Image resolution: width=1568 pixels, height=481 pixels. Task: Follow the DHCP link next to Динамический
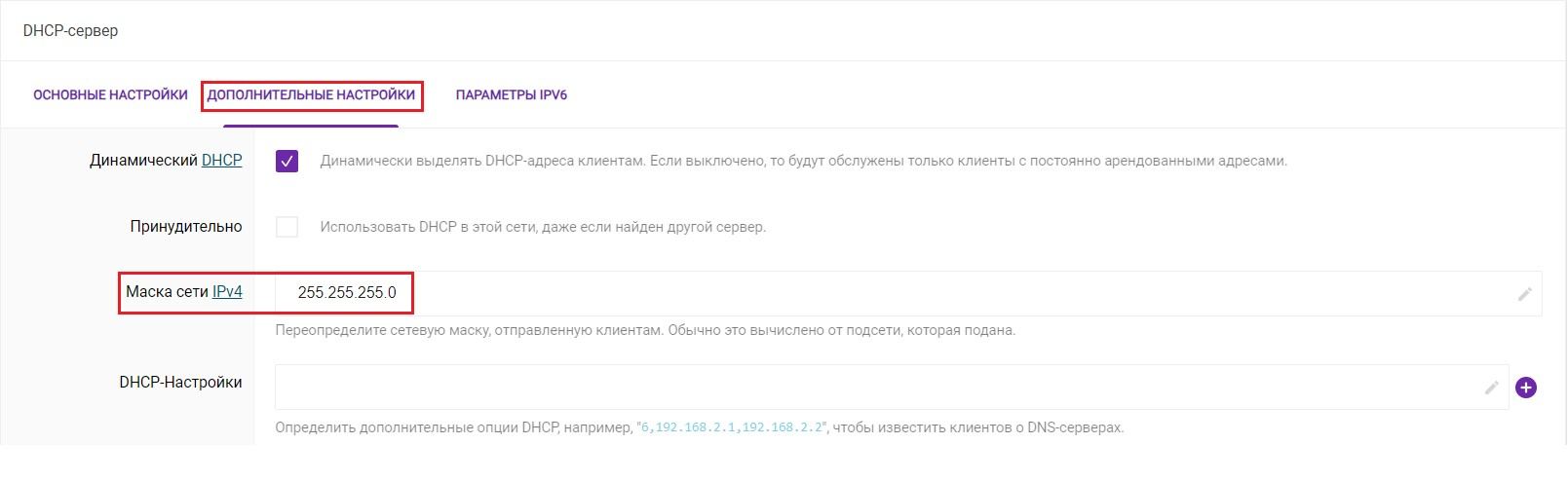pyautogui.click(x=222, y=160)
